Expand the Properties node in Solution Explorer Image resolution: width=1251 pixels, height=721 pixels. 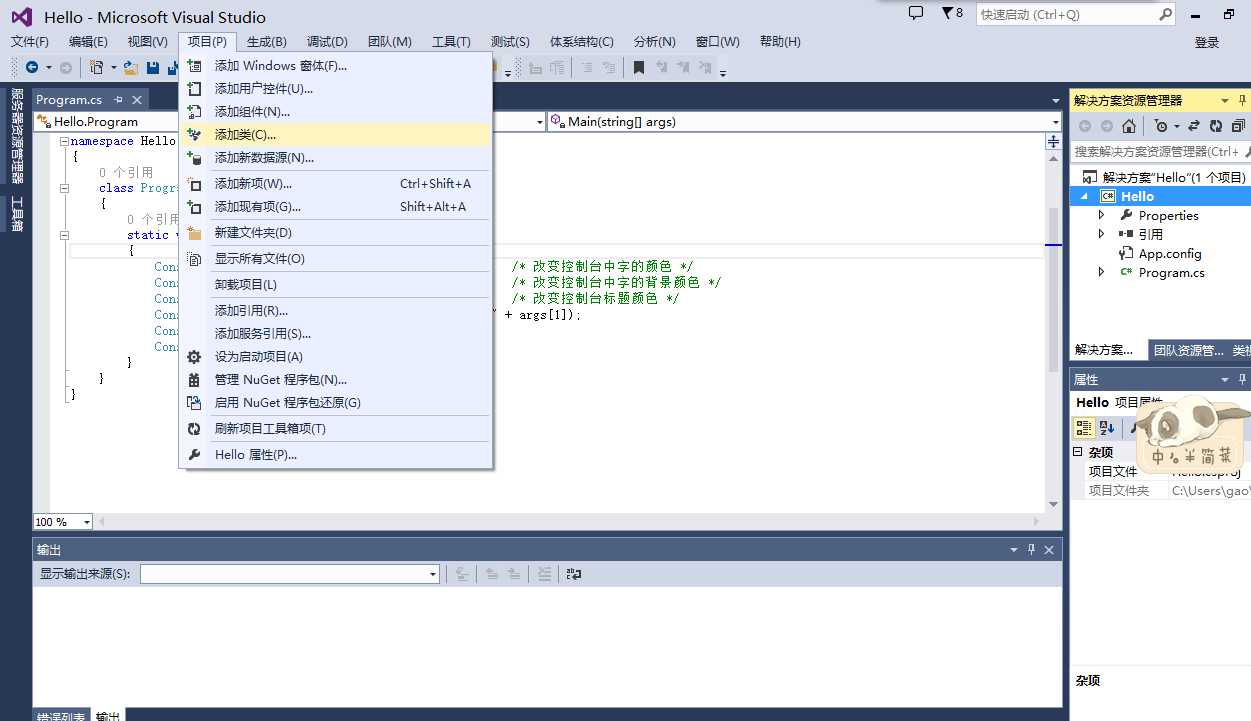tap(1102, 215)
